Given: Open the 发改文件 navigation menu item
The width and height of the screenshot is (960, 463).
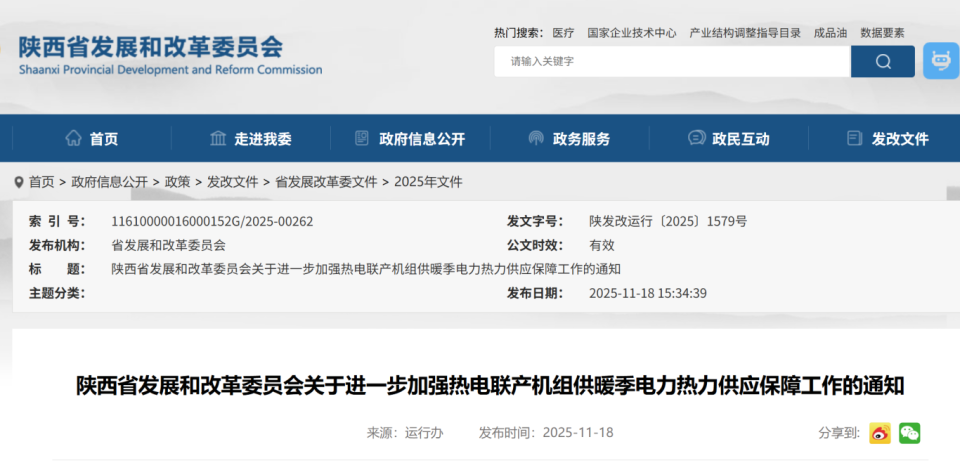Looking at the screenshot, I should coord(900,139).
